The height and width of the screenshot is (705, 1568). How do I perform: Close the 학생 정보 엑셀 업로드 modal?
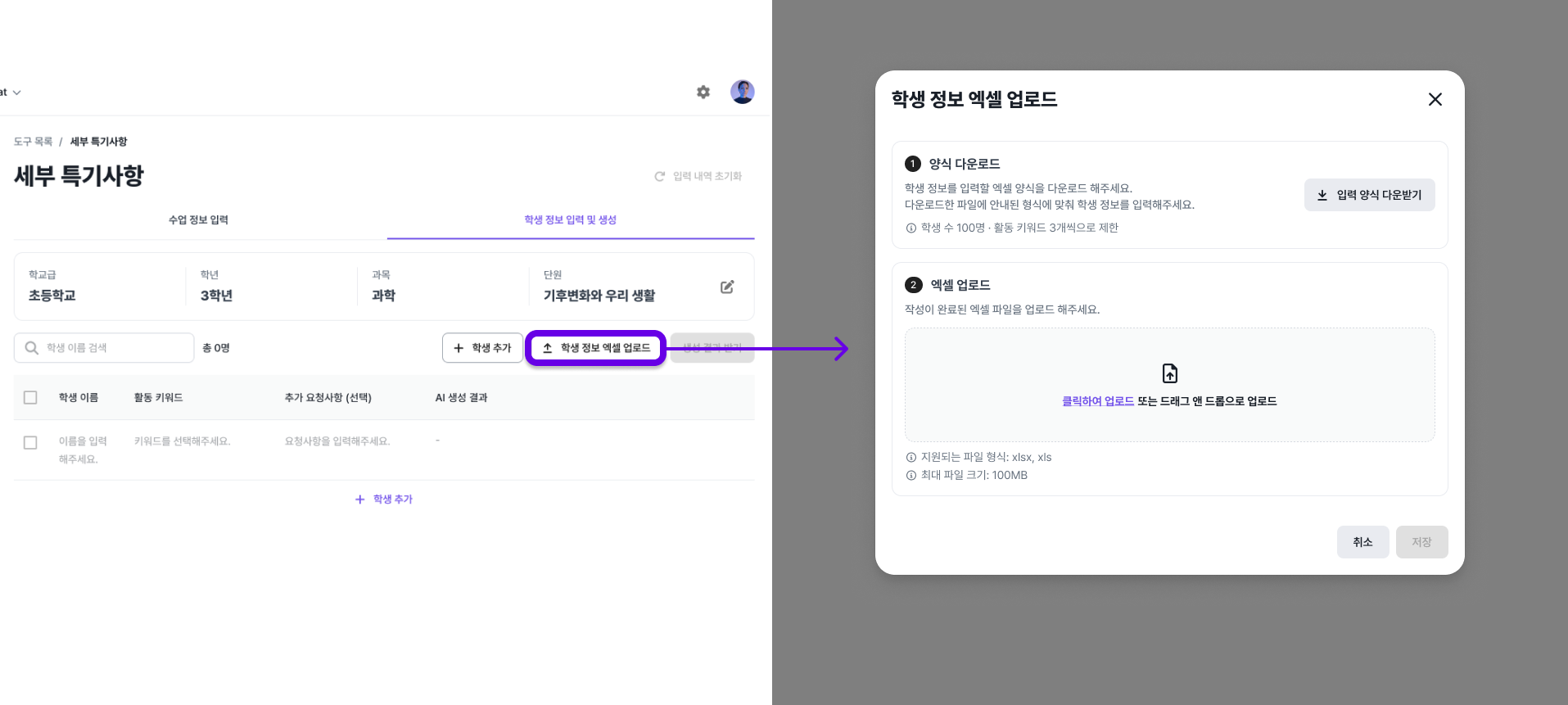click(x=1435, y=99)
